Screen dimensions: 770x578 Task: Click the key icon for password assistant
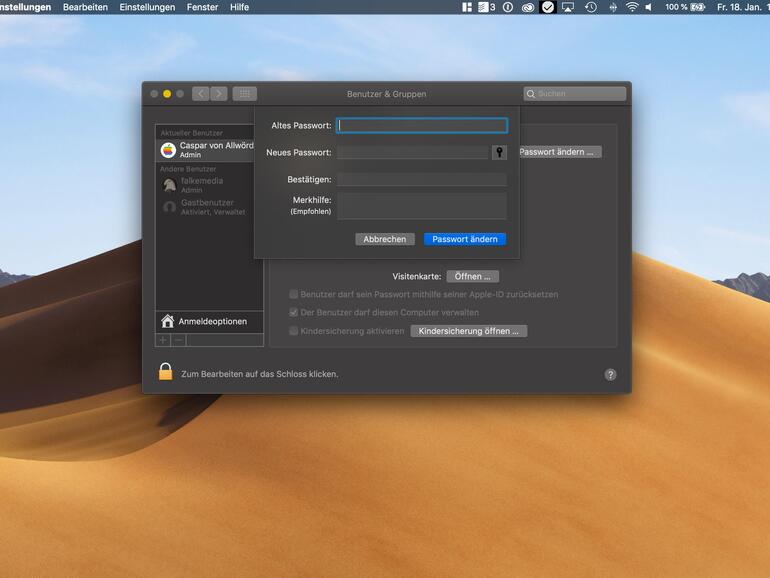click(x=500, y=152)
